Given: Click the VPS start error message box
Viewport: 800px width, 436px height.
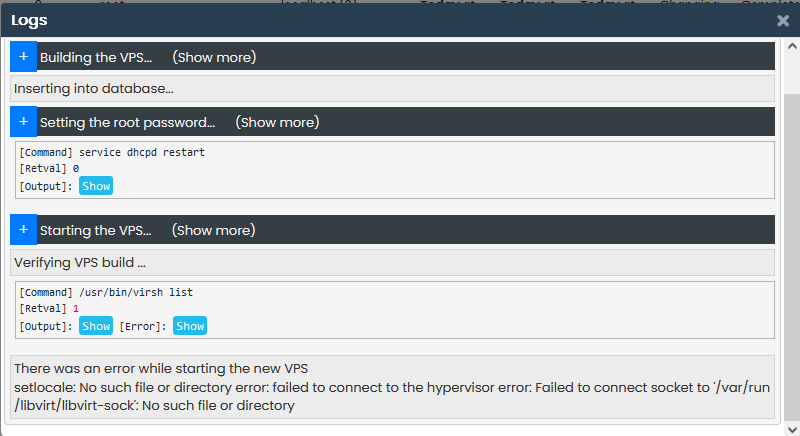Looking at the screenshot, I should tap(392, 386).
